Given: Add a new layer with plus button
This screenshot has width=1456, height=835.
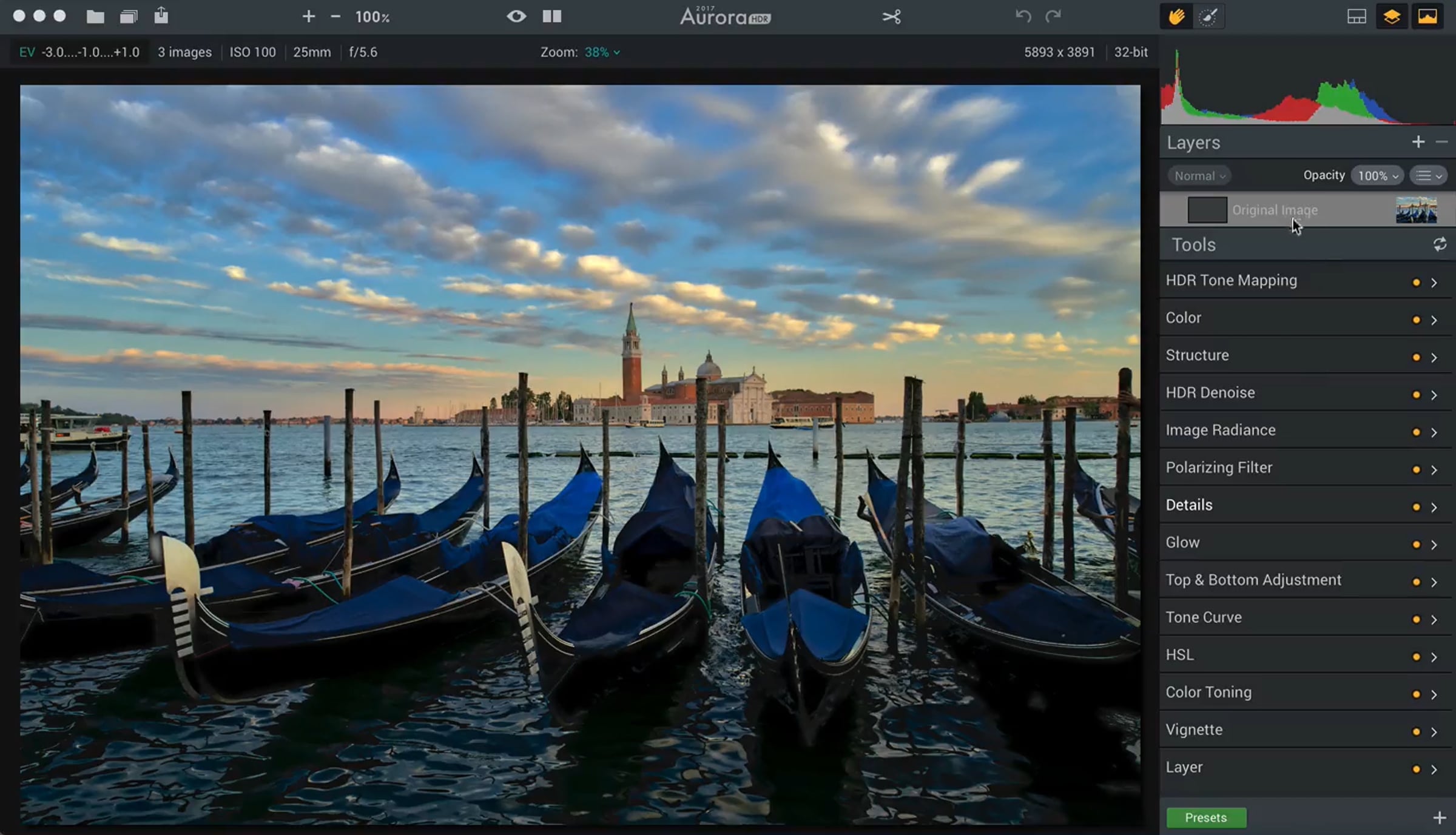Looking at the screenshot, I should pos(1418,142).
